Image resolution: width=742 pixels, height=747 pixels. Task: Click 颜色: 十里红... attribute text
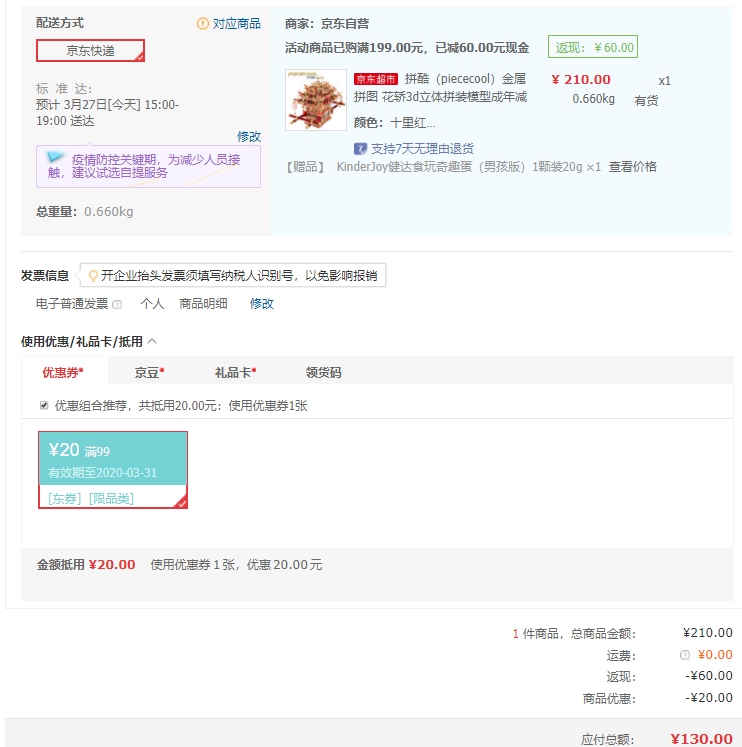394,123
